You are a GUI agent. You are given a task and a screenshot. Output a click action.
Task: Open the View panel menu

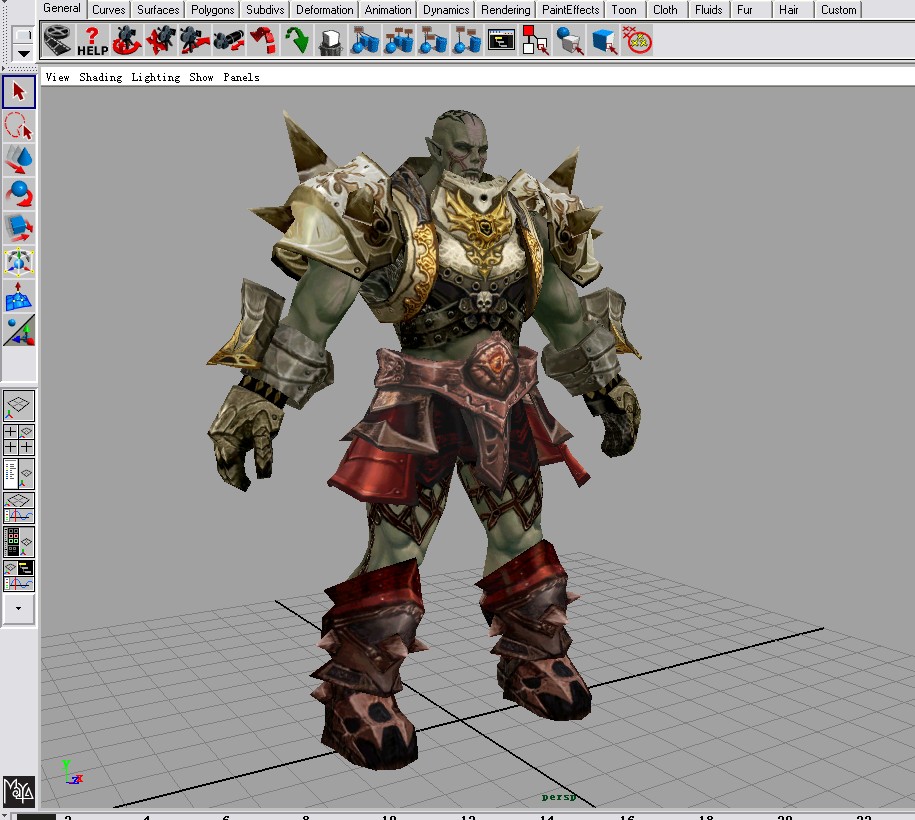(x=57, y=77)
